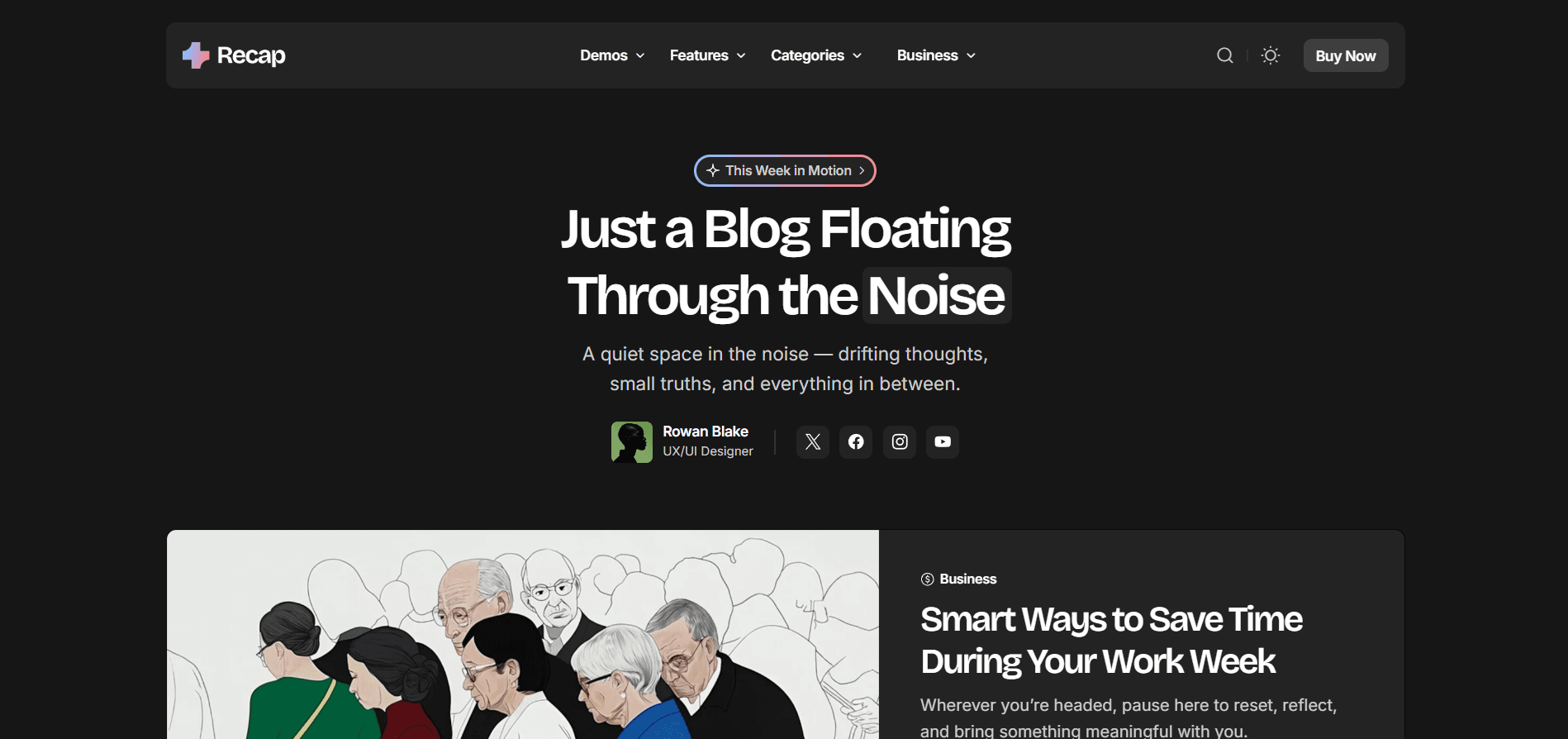Click the Business category label on the article card

click(x=968, y=579)
